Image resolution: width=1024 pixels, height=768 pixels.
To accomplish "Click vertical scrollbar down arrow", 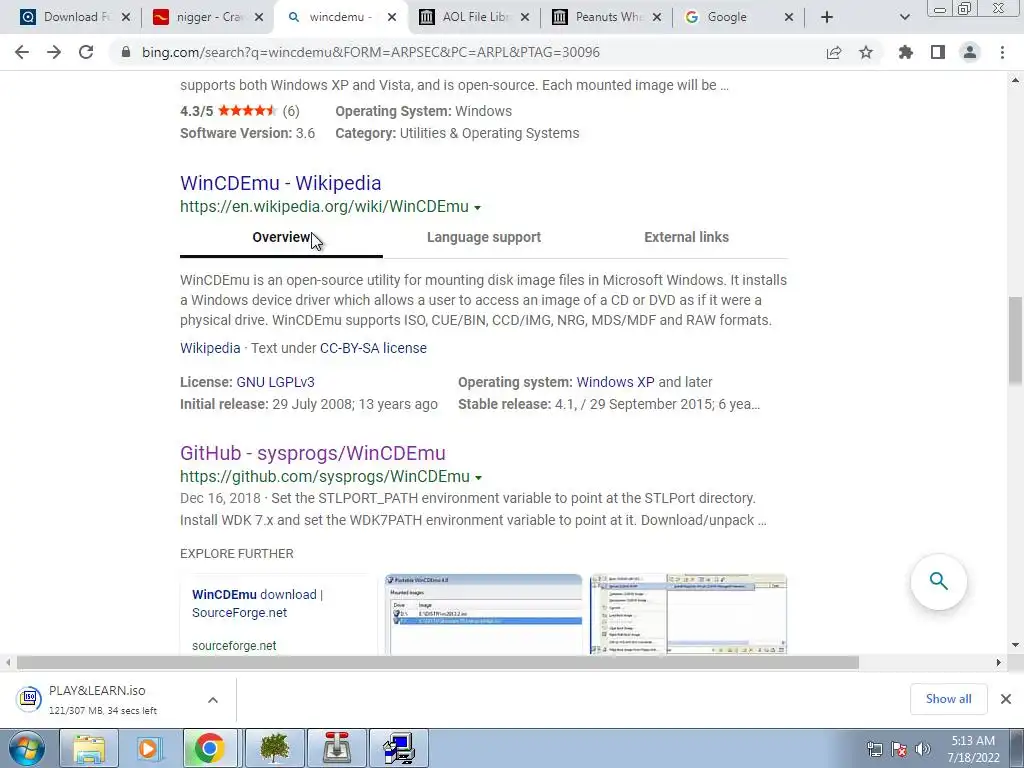I will (x=1015, y=646).
